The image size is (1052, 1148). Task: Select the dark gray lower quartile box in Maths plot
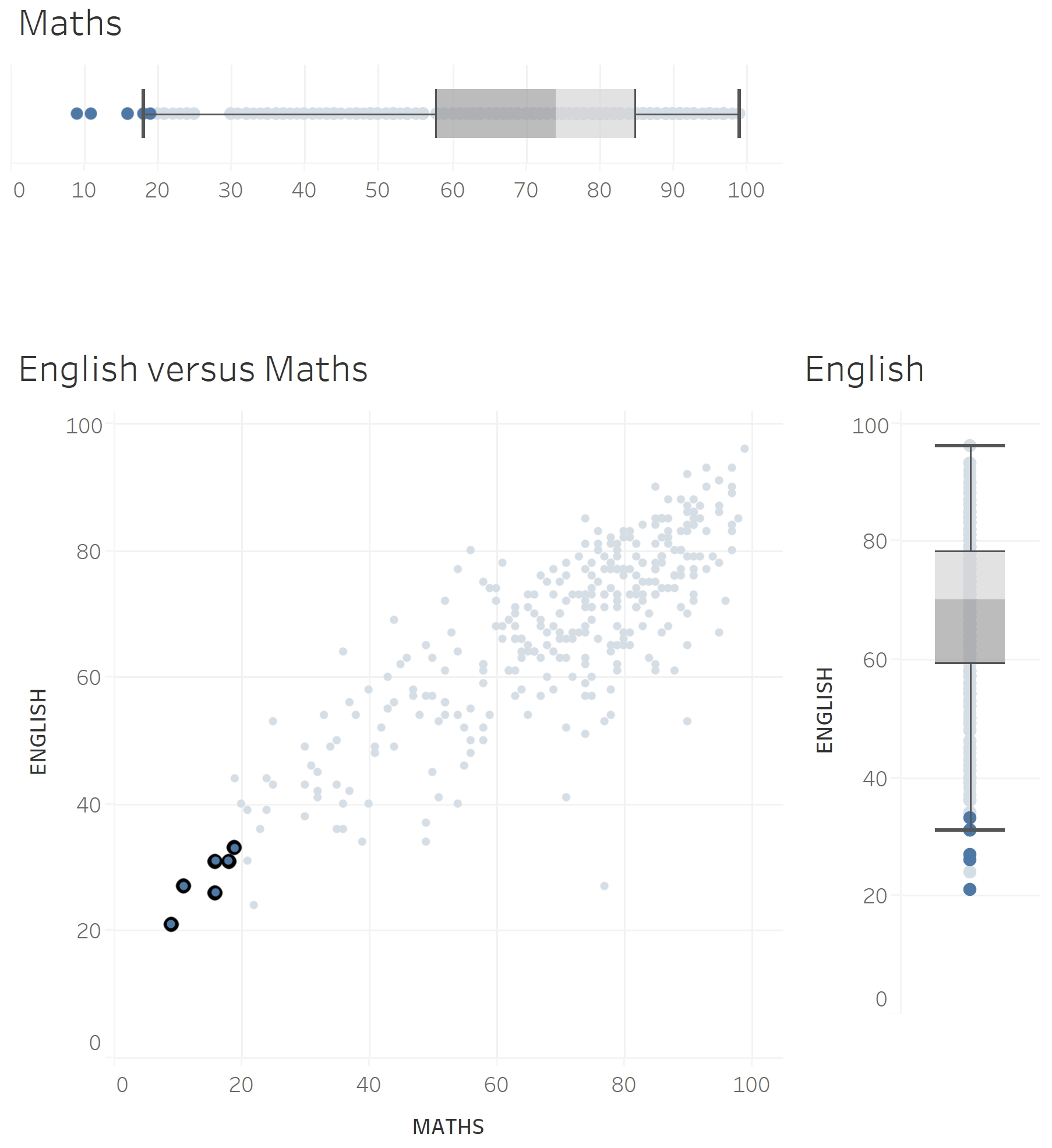tap(495, 114)
